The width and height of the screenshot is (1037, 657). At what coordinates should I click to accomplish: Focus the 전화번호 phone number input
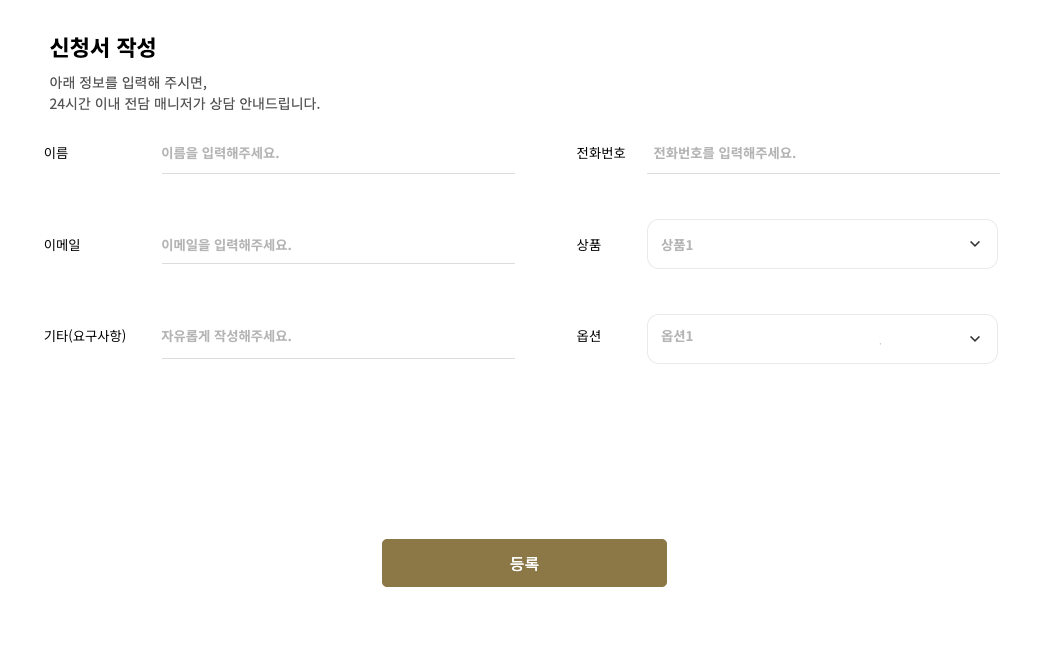point(822,153)
